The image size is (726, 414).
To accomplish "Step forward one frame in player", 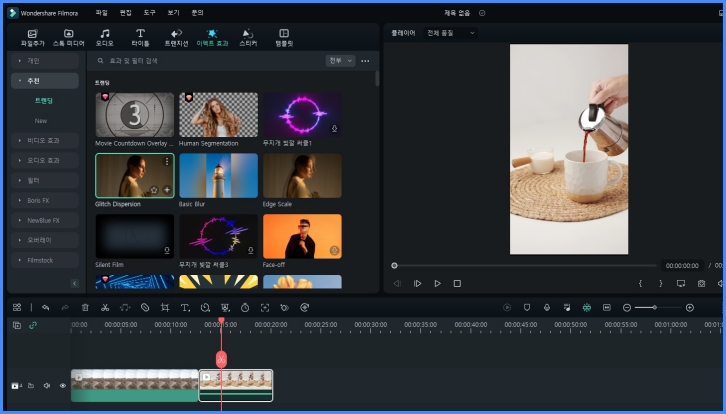I will tap(417, 283).
